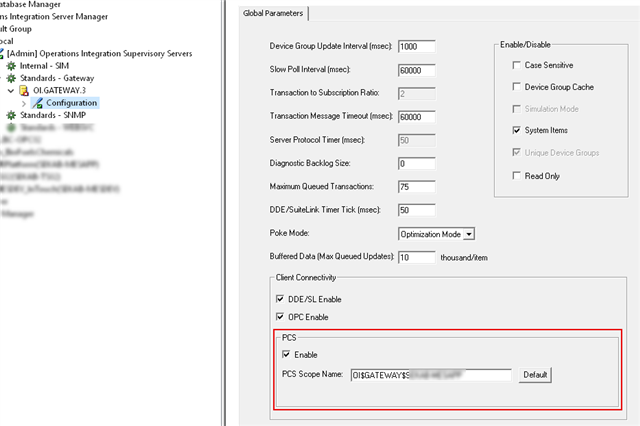Click the PCS Scope Name field

(431, 375)
